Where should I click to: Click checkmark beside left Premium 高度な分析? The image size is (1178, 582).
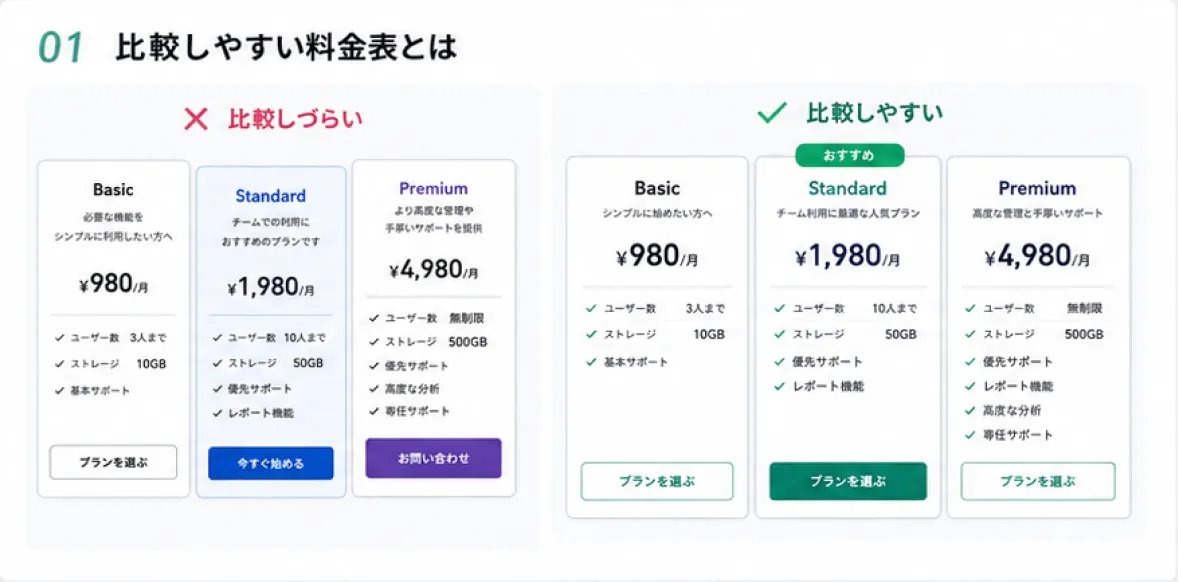pyautogui.click(x=374, y=389)
